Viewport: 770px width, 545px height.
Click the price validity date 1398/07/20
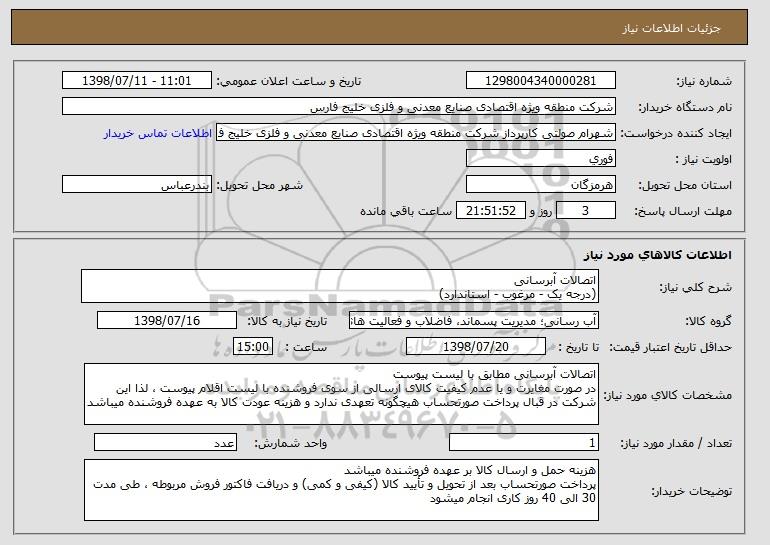pyautogui.click(x=476, y=347)
